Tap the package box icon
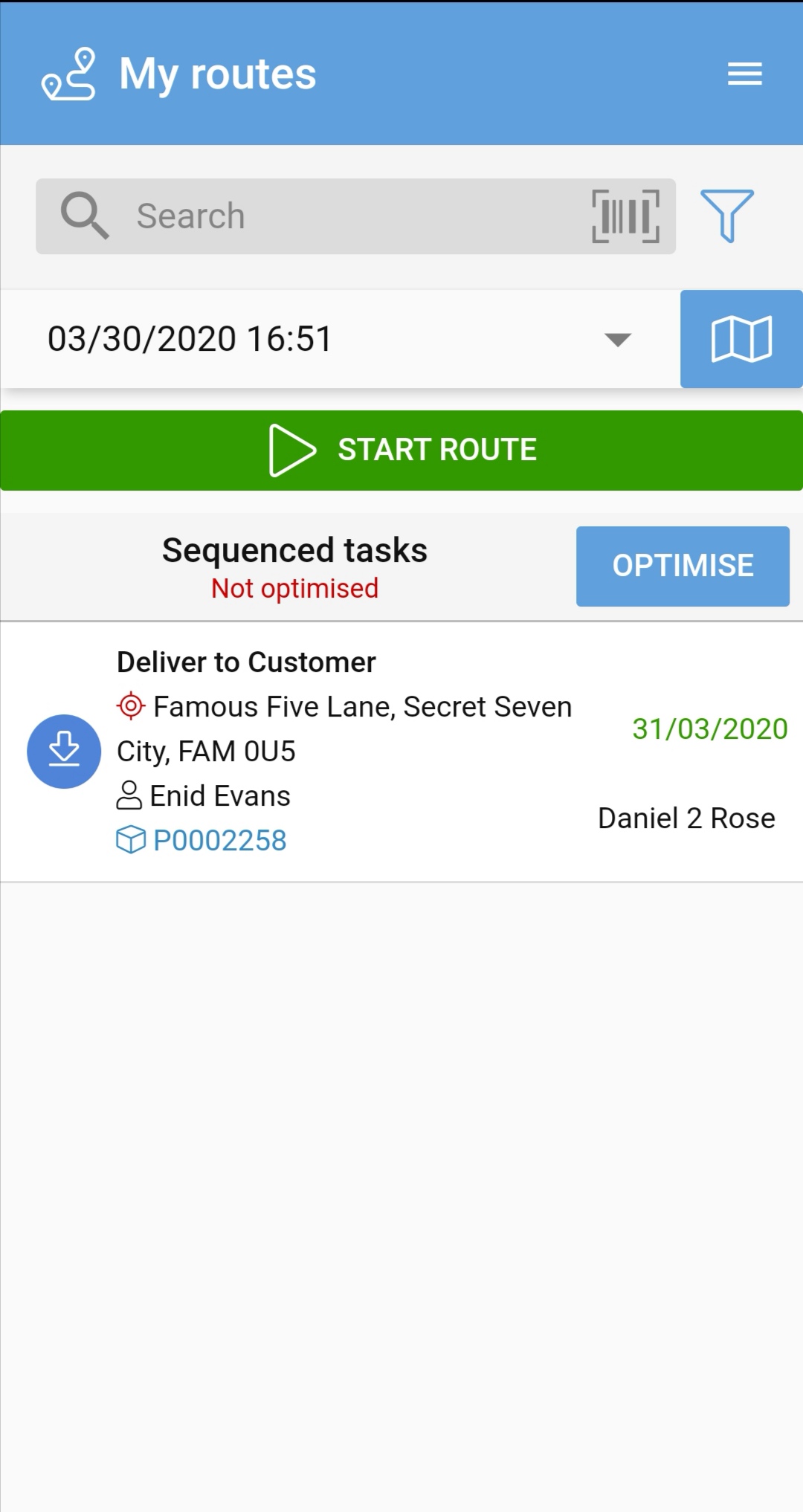The width and height of the screenshot is (803, 1512). tap(131, 840)
